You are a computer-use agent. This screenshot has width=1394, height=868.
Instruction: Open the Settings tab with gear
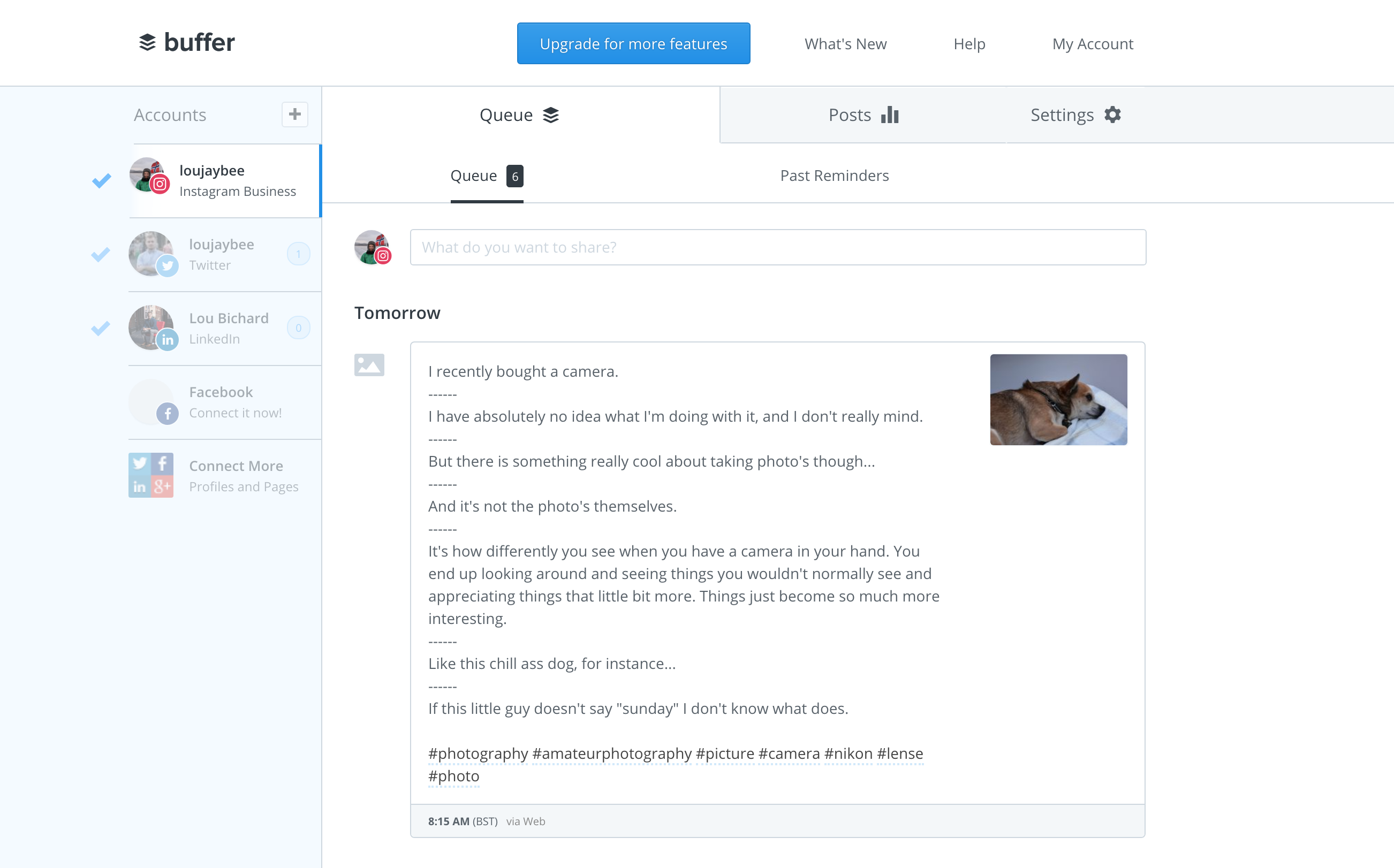(1075, 115)
